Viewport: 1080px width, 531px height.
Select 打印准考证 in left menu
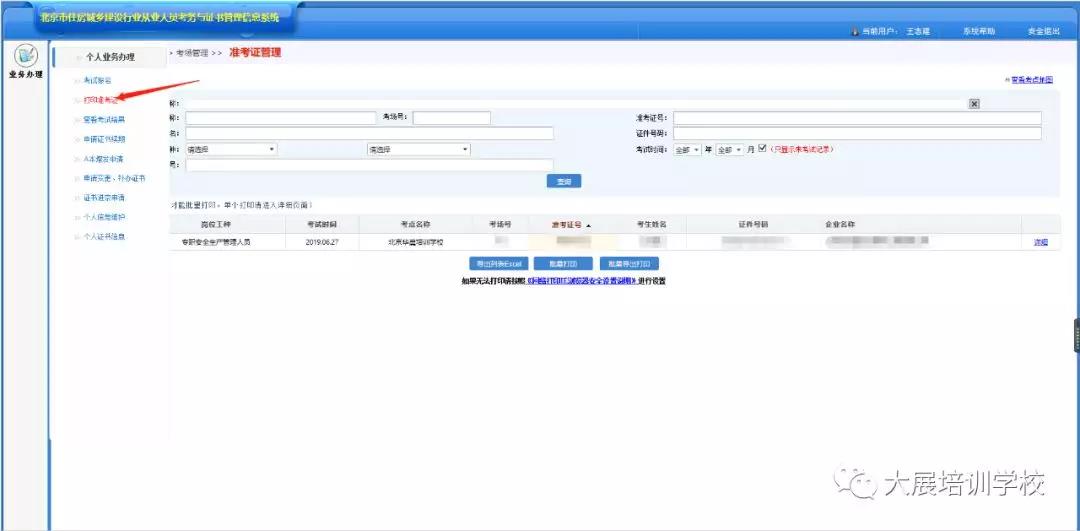pos(100,100)
